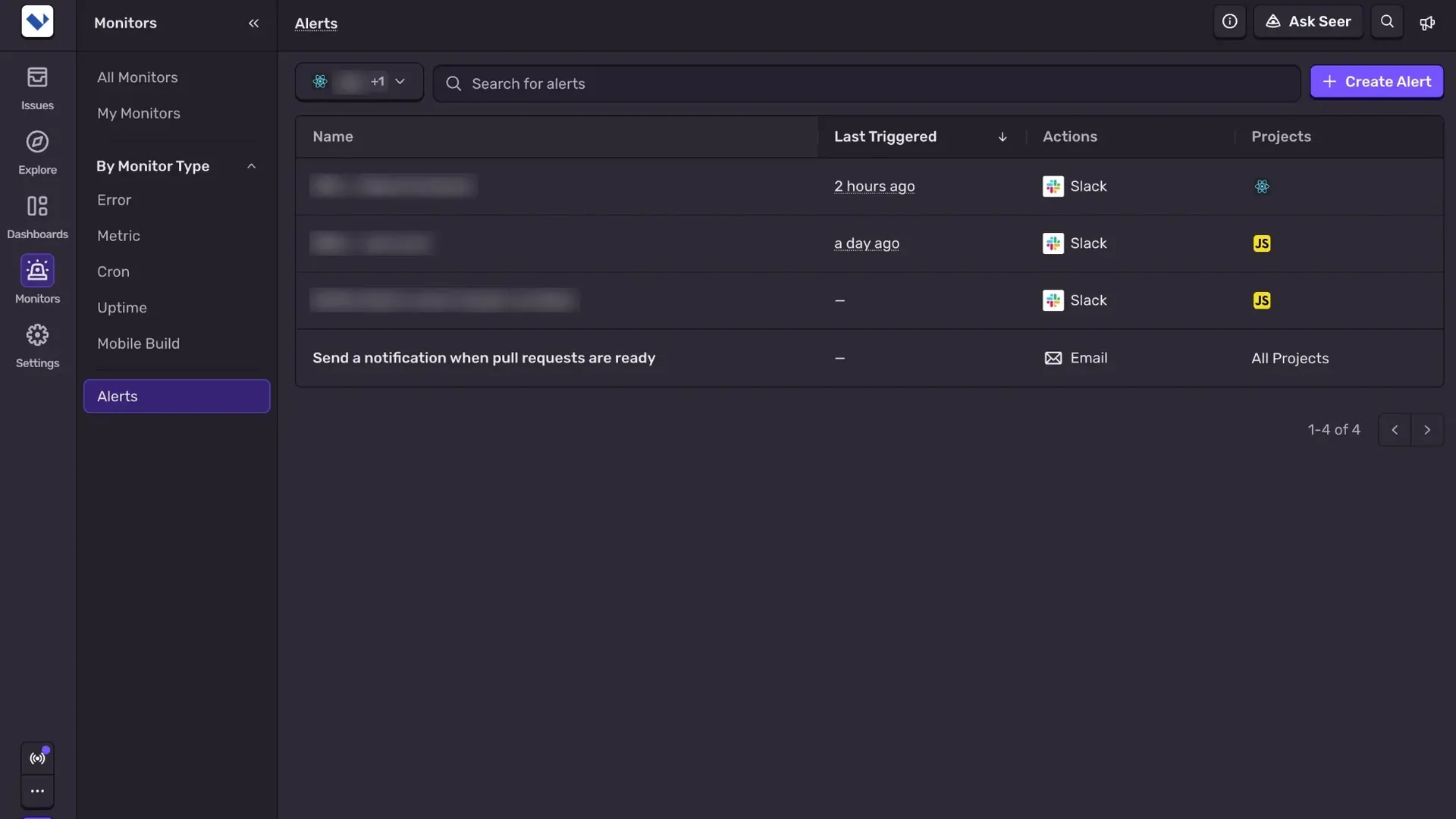Viewport: 1456px width, 819px height.
Task: Click the broadcast signal icon at bottom
Action: (37, 758)
